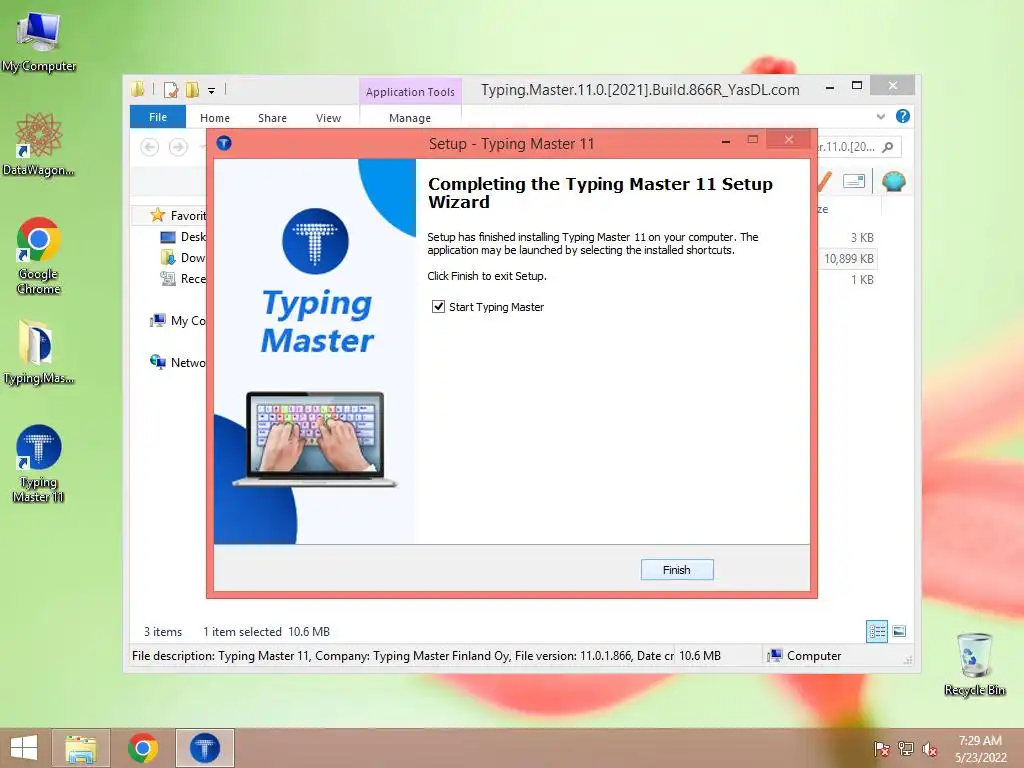Uncheck the Start Typing Master checkbox
1024x768 pixels.
[438, 306]
